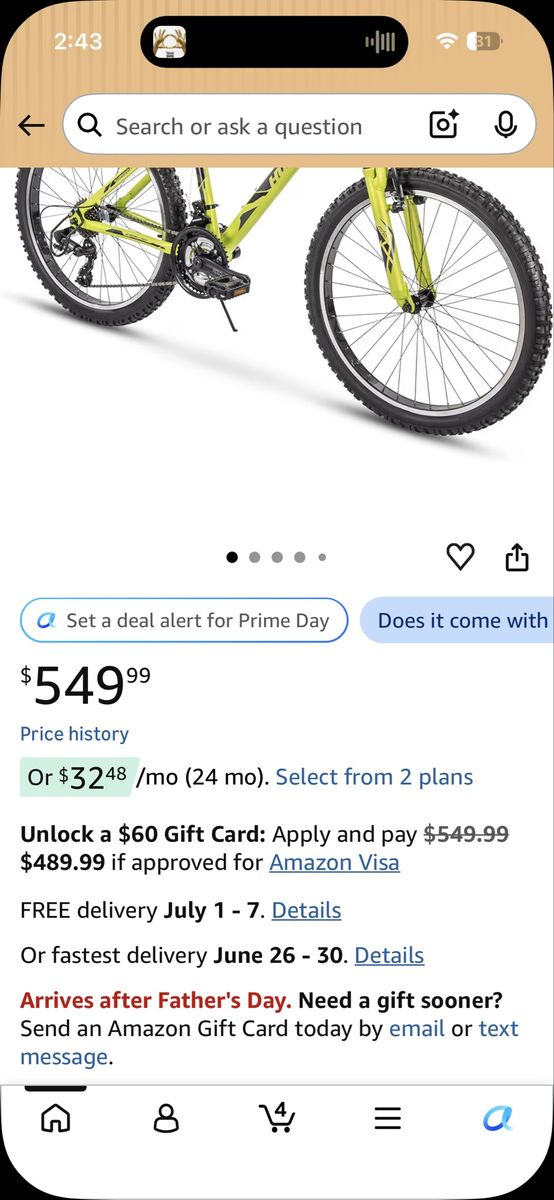Expand Details for FREE delivery July 1 - 7

[x=306, y=910]
